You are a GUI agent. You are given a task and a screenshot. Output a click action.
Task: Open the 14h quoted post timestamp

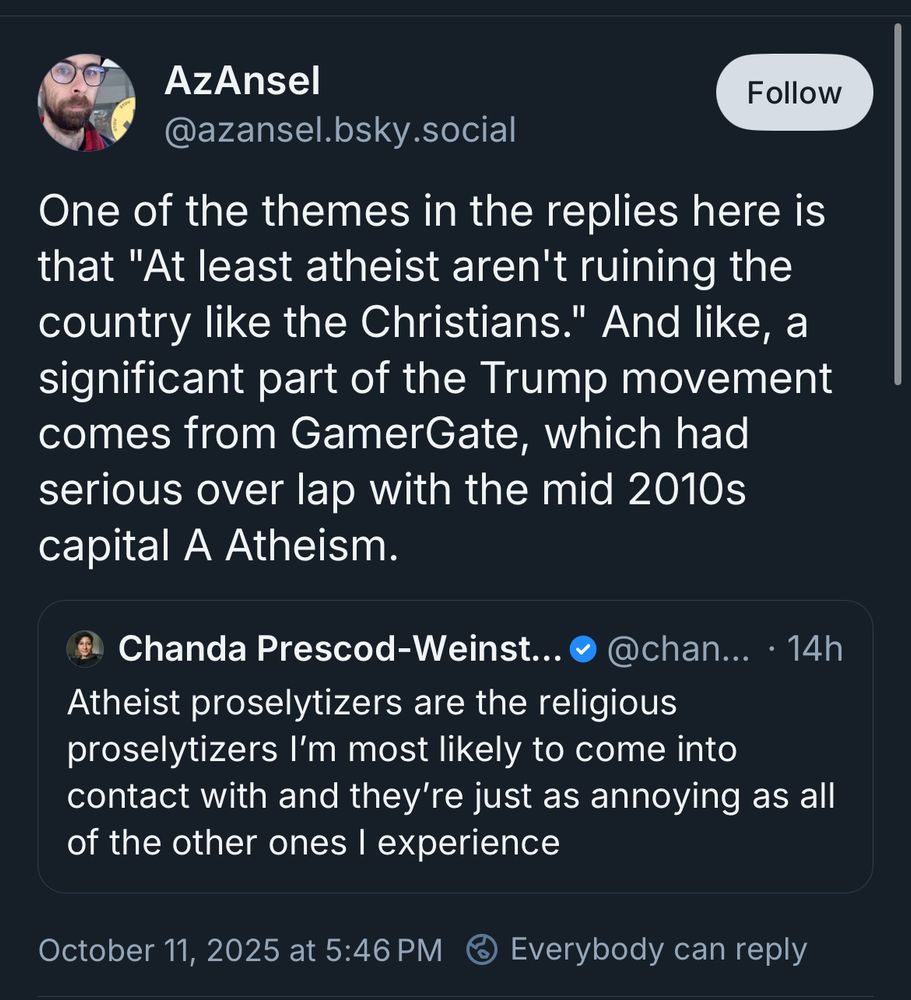click(x=813, y=649)
